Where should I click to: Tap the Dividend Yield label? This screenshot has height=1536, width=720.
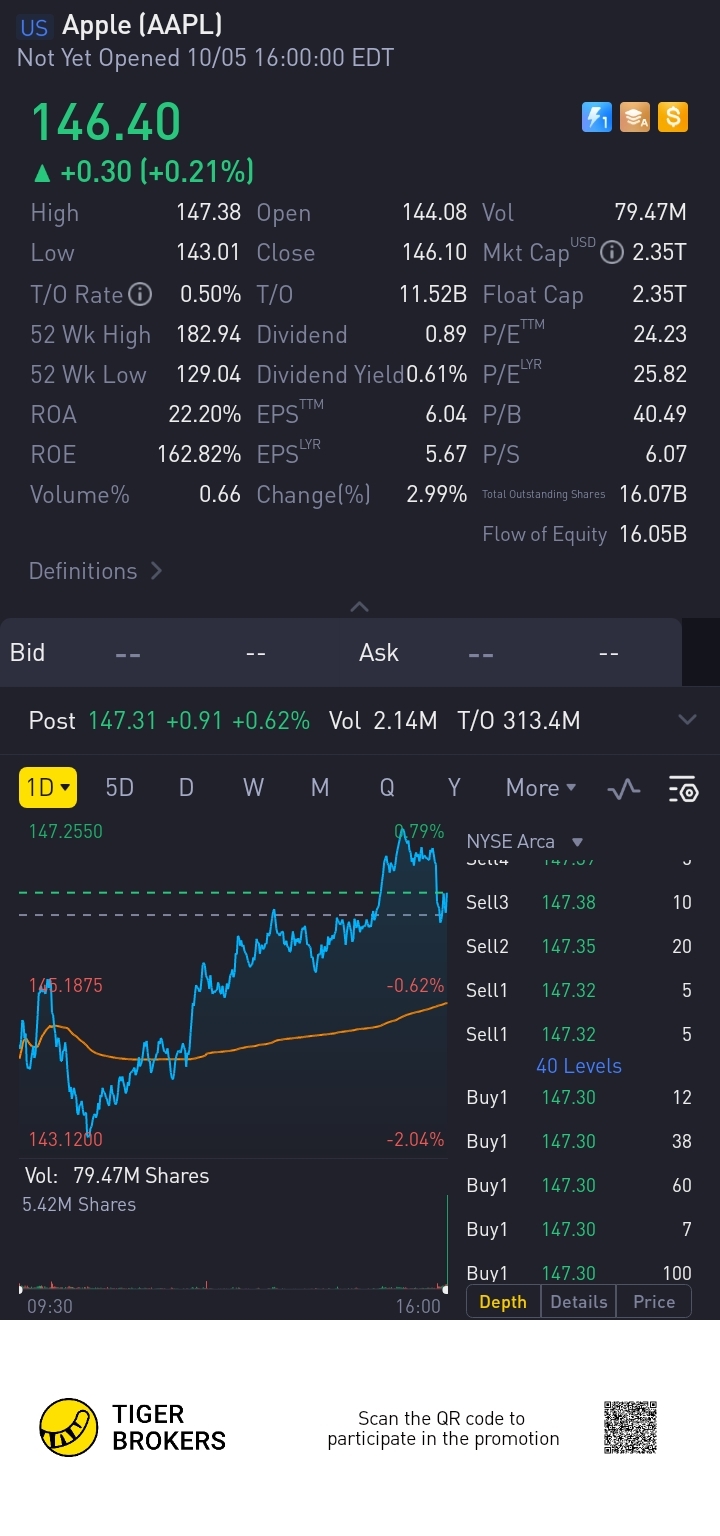pyautogui.click(x=331, y=374)
